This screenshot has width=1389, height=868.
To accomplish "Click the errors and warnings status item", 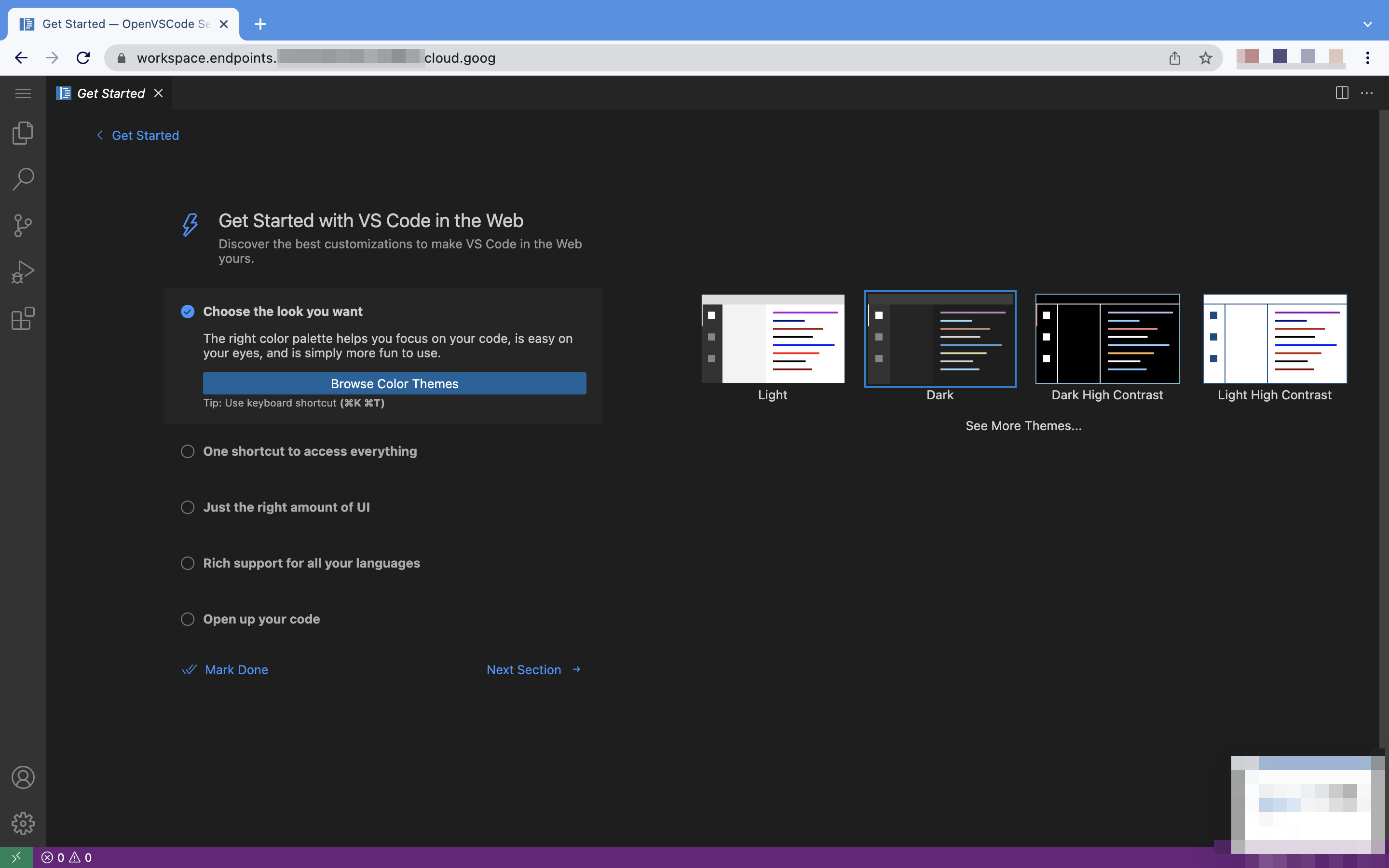I will click(x=67, y=858).
